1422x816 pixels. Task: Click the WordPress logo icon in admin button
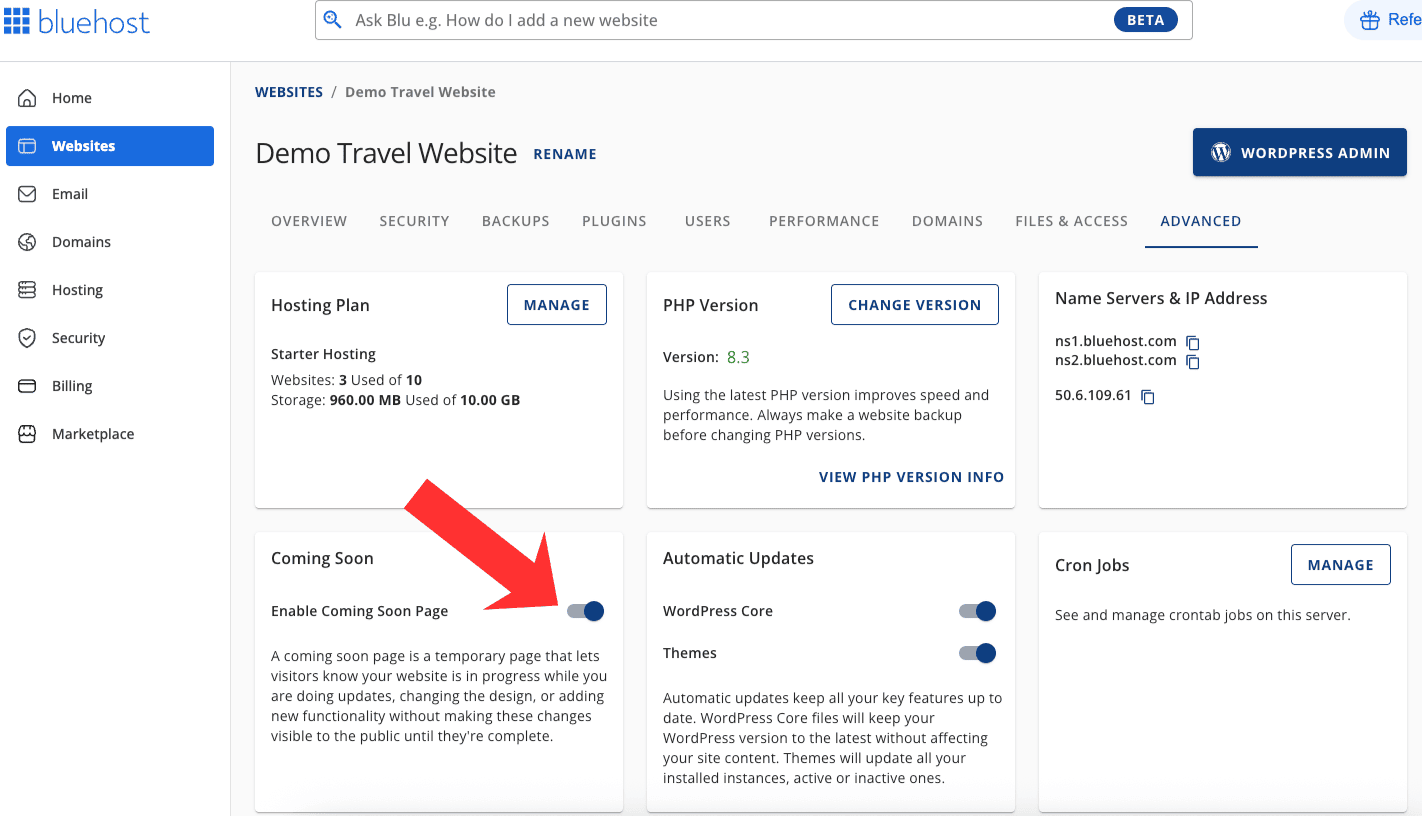1221,153
